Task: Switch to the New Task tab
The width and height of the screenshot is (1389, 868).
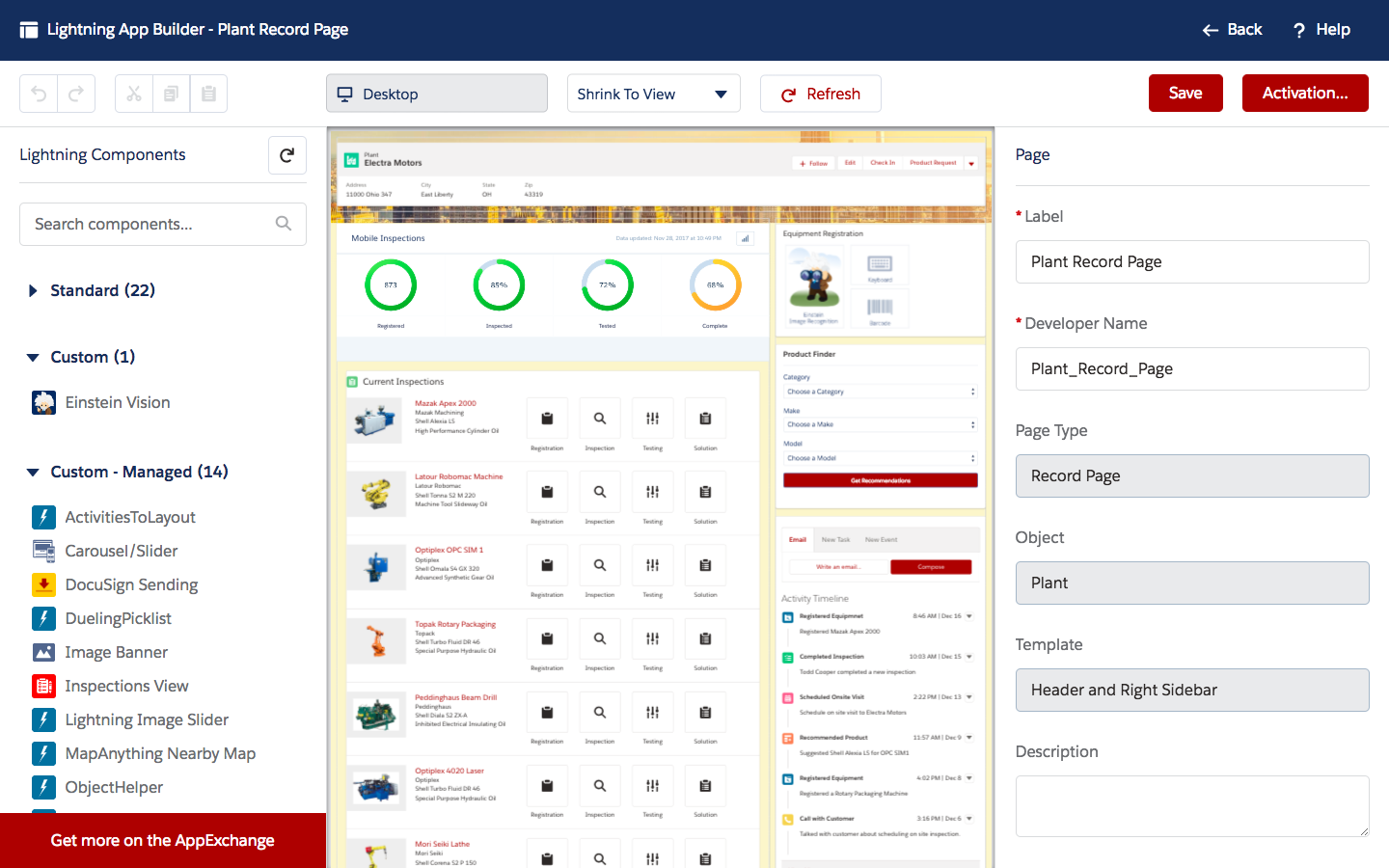Action: click(x=835, y=539)
